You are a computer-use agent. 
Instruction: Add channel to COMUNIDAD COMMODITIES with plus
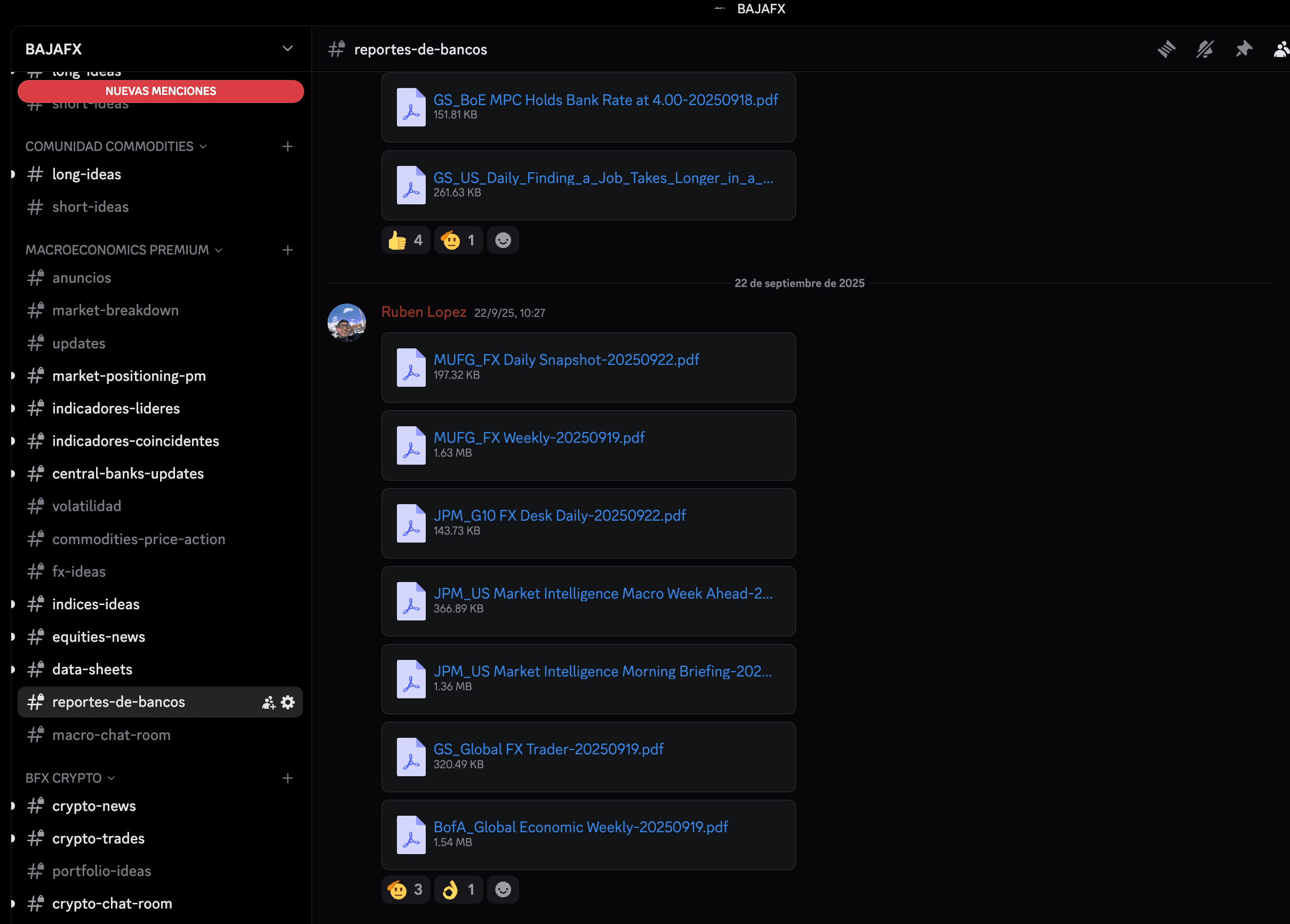(287, 147)
